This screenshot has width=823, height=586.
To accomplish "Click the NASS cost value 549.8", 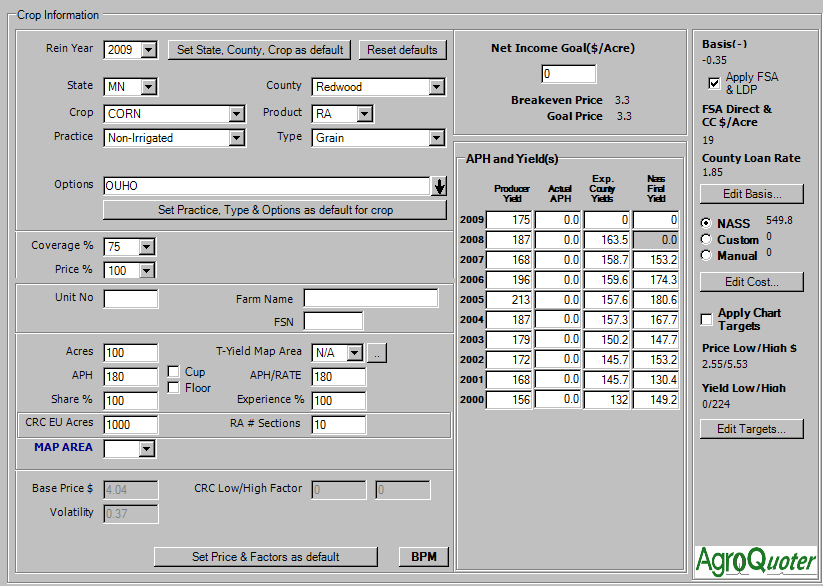I will (779, 221).
